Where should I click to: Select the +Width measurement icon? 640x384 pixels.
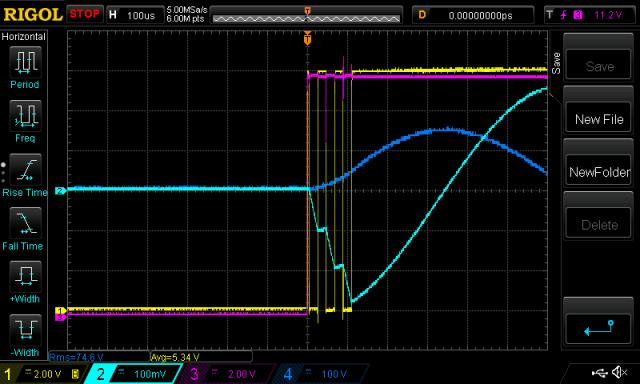25,277
